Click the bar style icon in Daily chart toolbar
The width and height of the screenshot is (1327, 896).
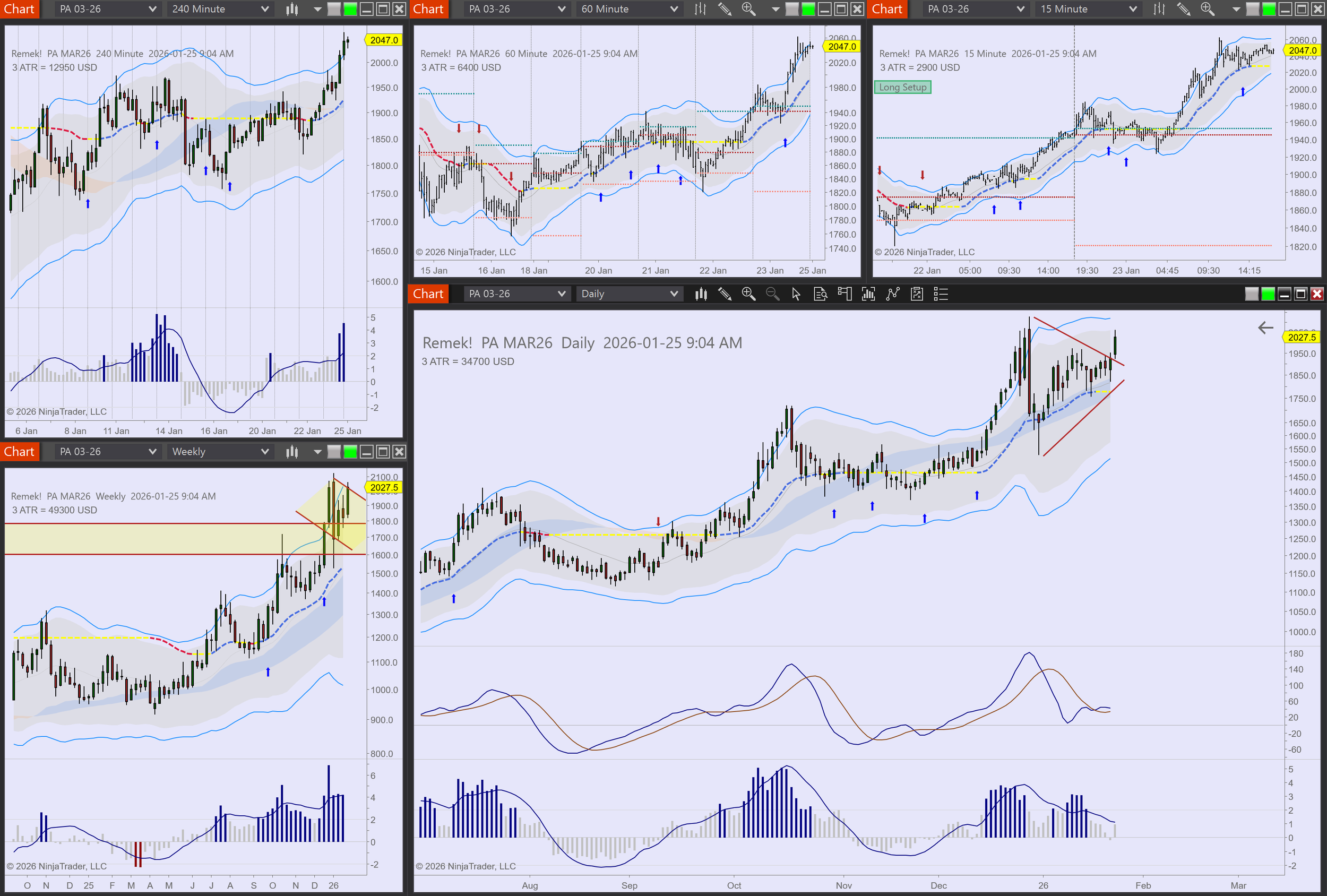701,294
